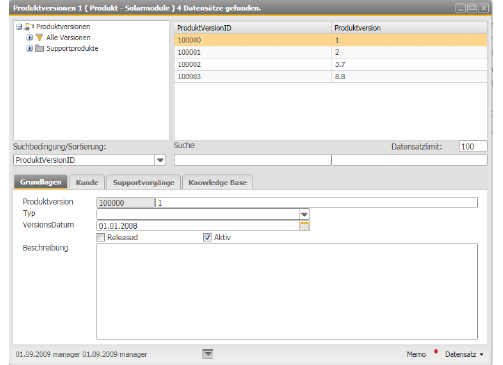Open the VersionsDatum calendar picker icon
The image size is (503, 365).
point(304,226)
